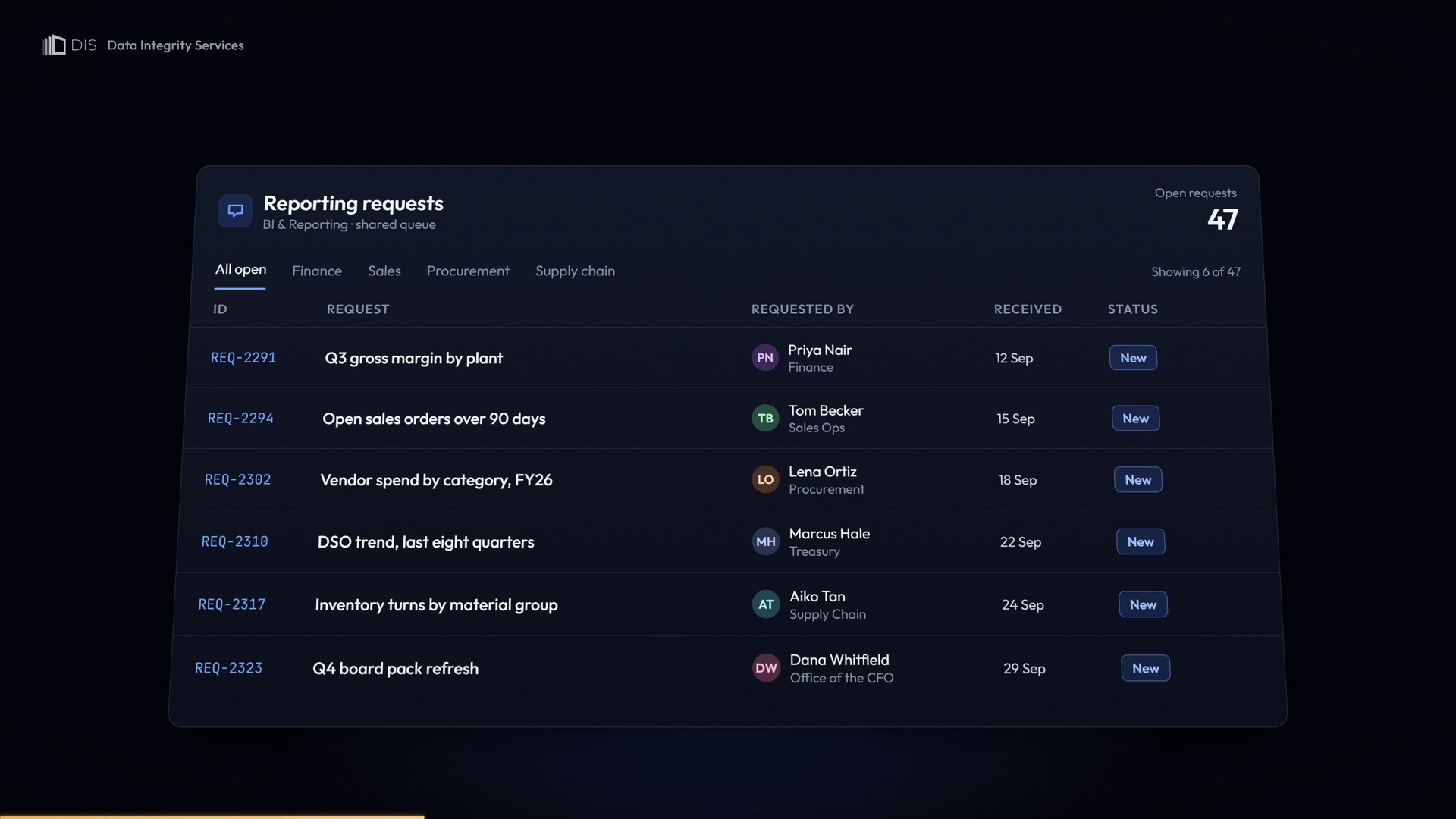
Task: Open Priya Nair's PN avatar
Action: pyautogui.click(x=765, y=358)
